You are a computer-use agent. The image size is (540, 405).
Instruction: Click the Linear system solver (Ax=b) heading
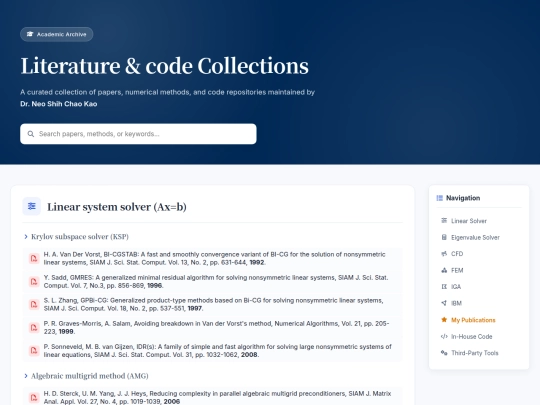pos(117,207)
